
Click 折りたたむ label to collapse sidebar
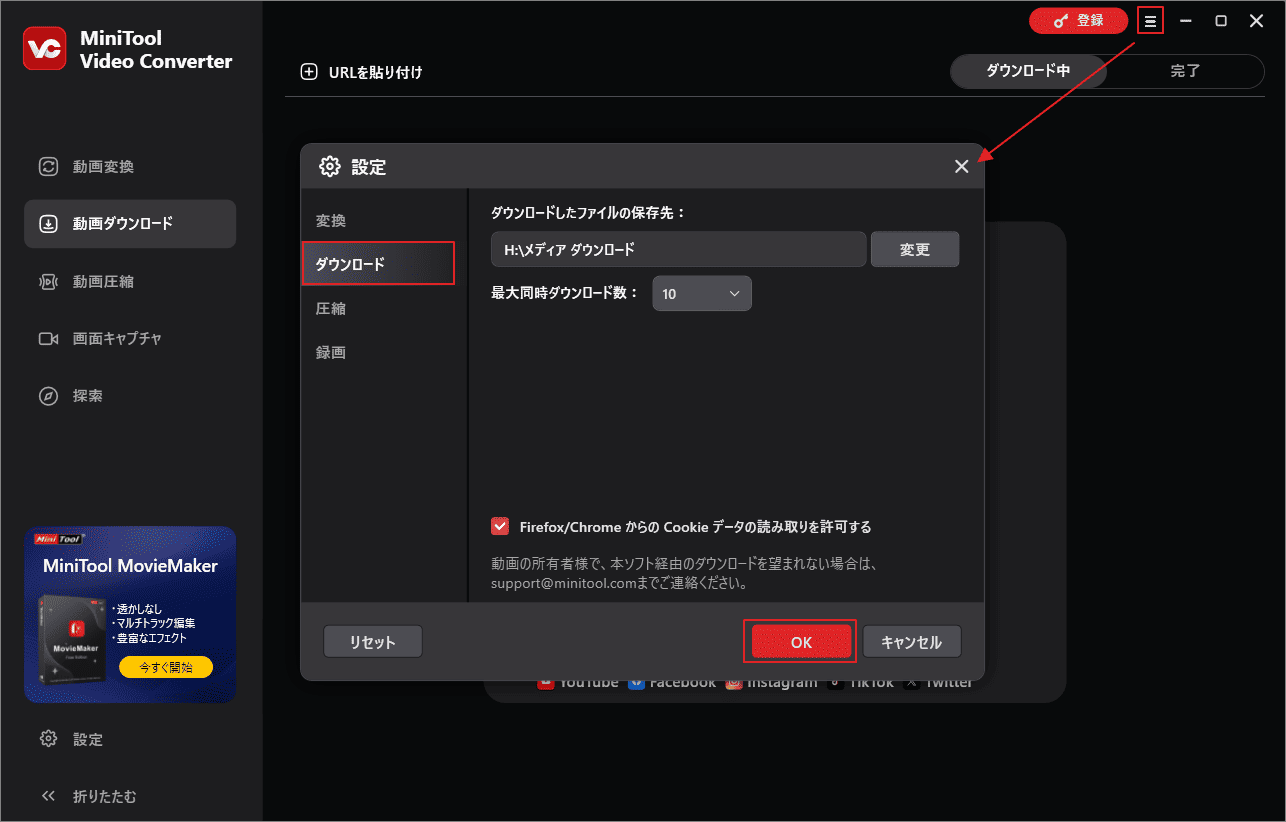[x=105, y=796]
